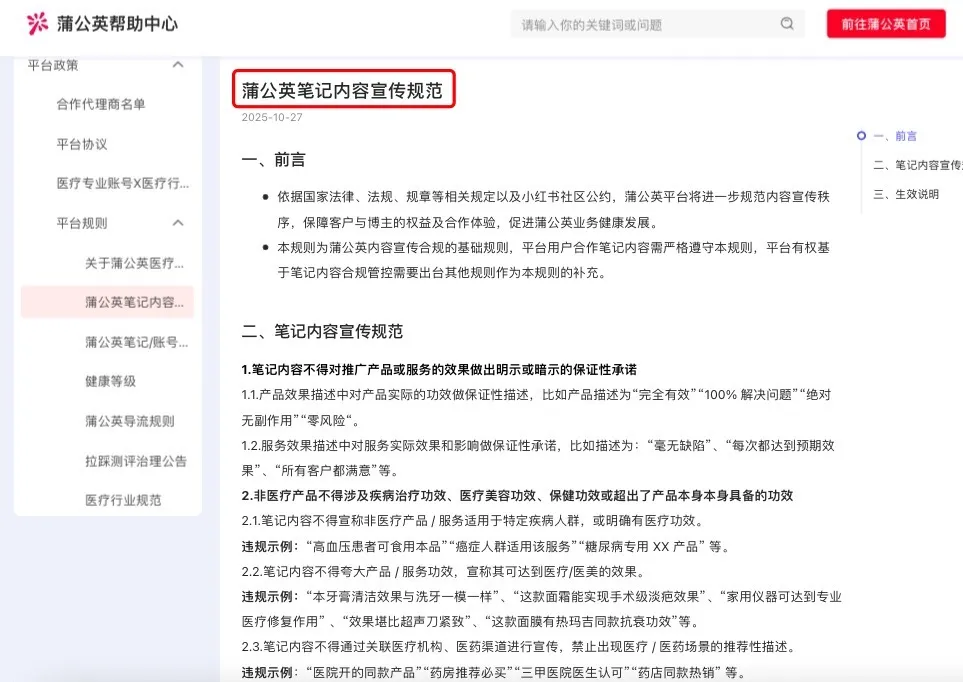Open 平台协议 in sidebar
The width and height of the screenshot is (963, 682).
click(x=82, y=144)
